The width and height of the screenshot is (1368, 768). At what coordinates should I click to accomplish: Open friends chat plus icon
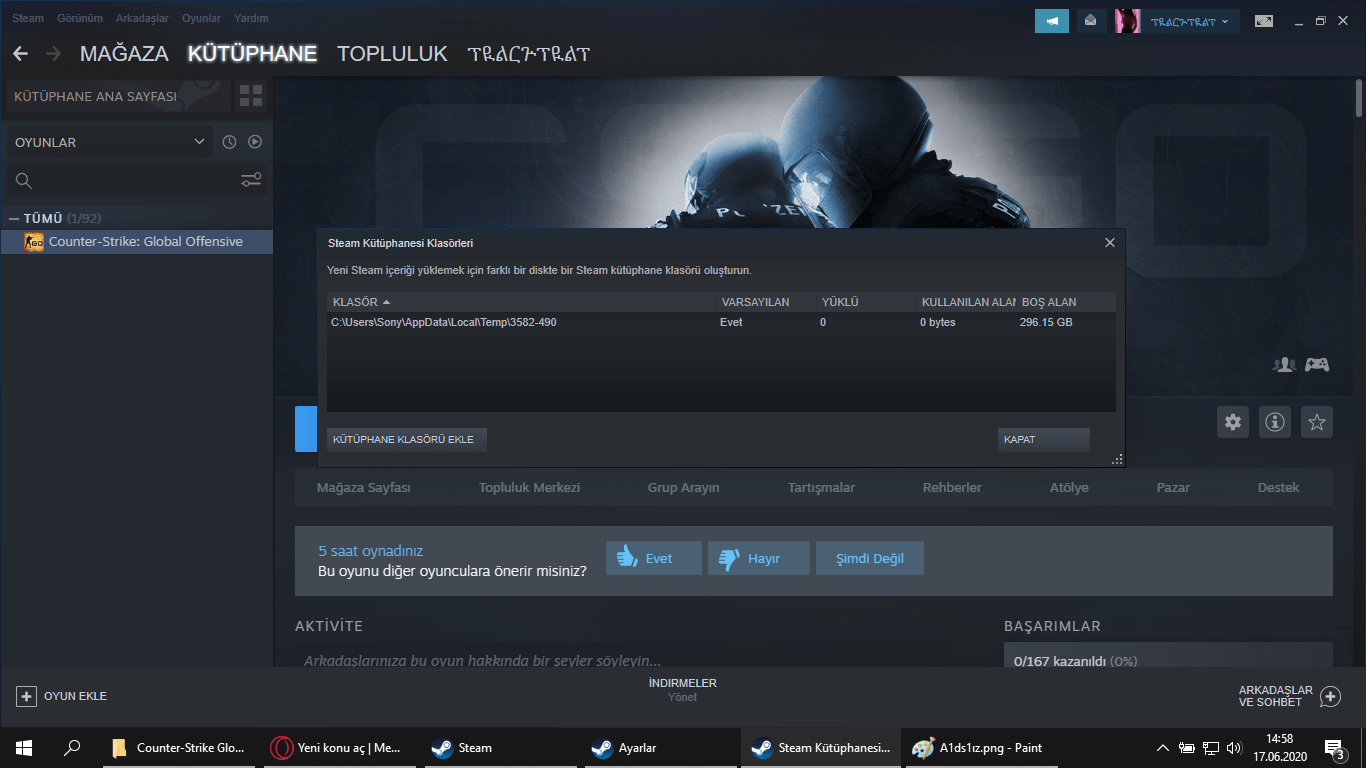pos(1330,696)
